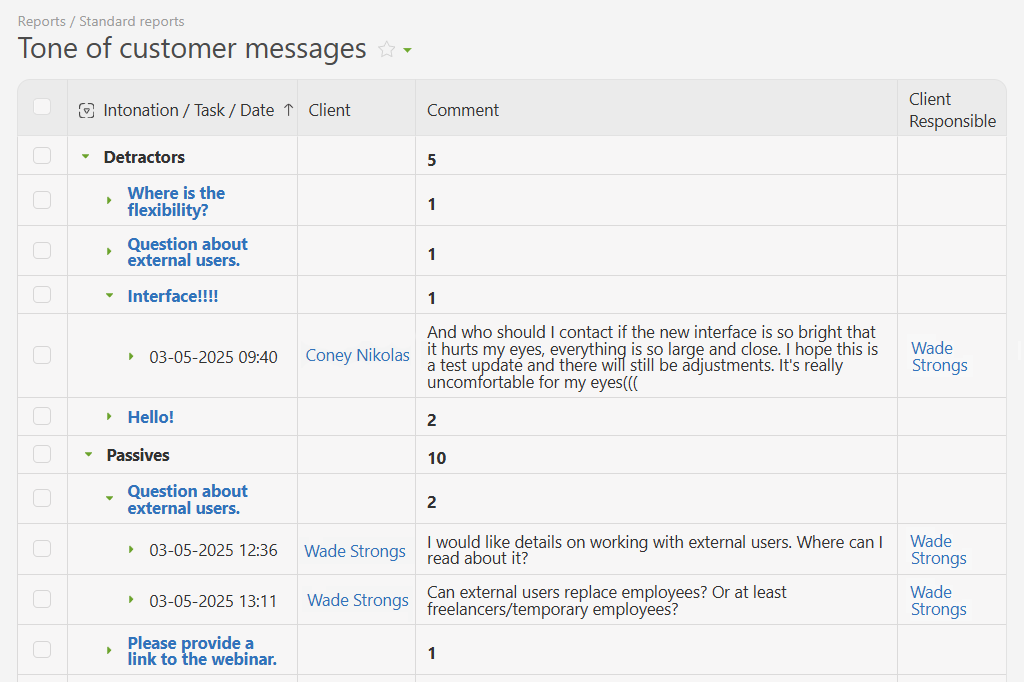Open the 'Where is the flexibility?' task link
The image size is (1024, 682).
[x=176, y=201]
